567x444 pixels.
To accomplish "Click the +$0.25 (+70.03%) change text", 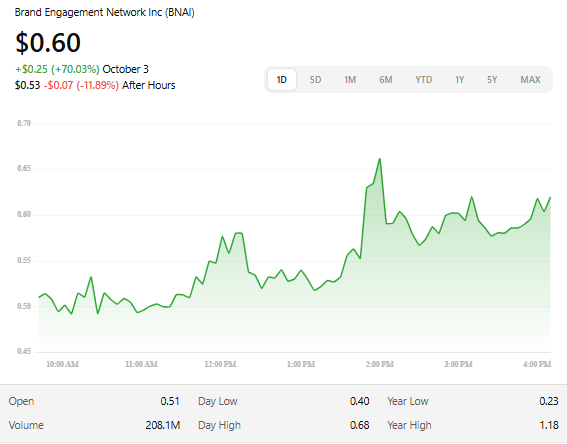I will coord(57,69).
